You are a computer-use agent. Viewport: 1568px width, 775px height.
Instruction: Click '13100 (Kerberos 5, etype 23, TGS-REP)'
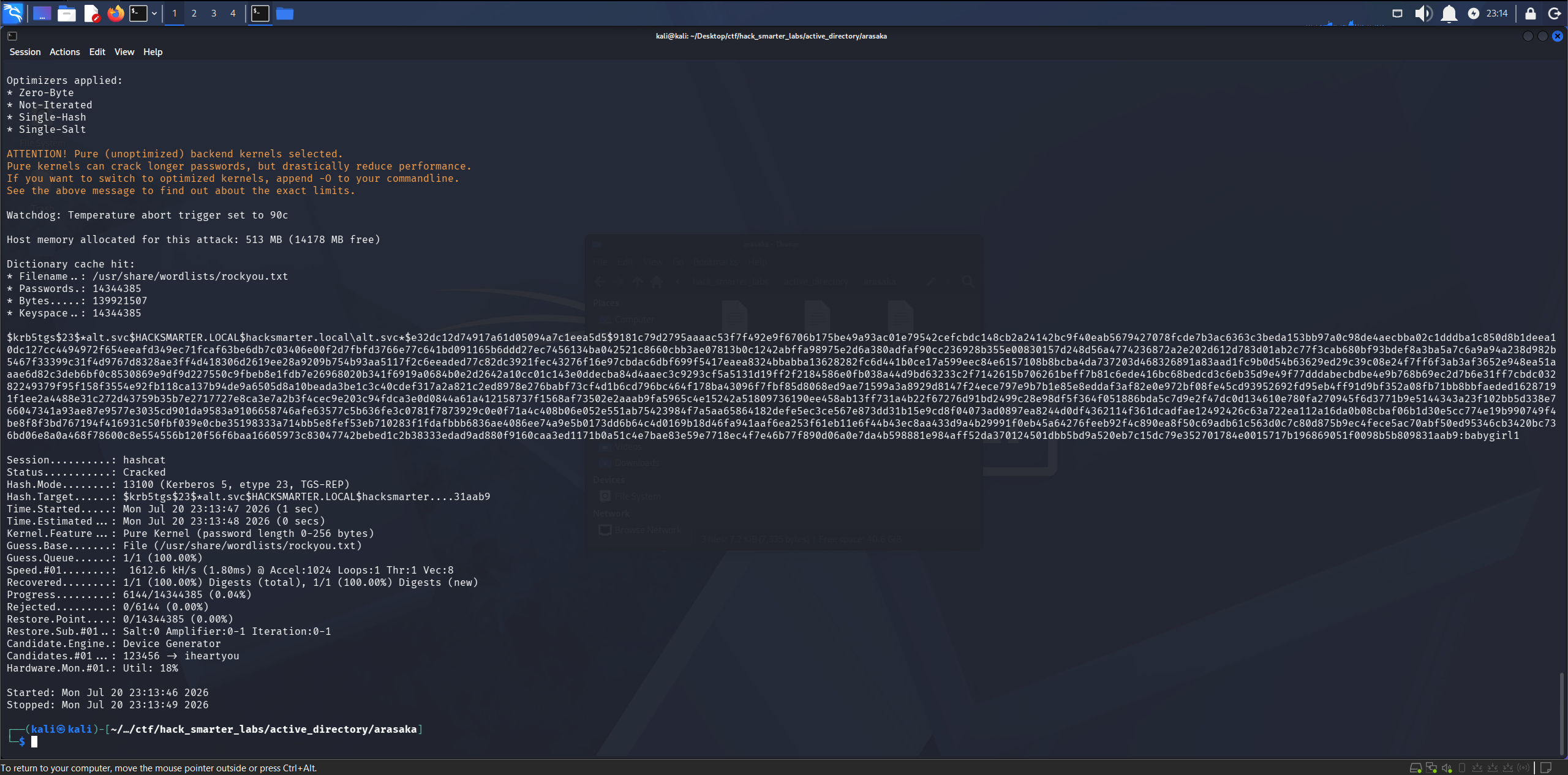[236, 484]
